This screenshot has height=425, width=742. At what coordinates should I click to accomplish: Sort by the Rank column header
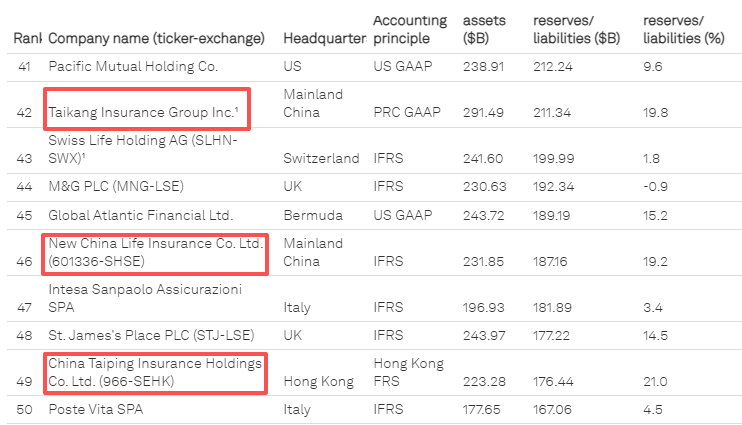pyautogui.click(x=25, y=38)
